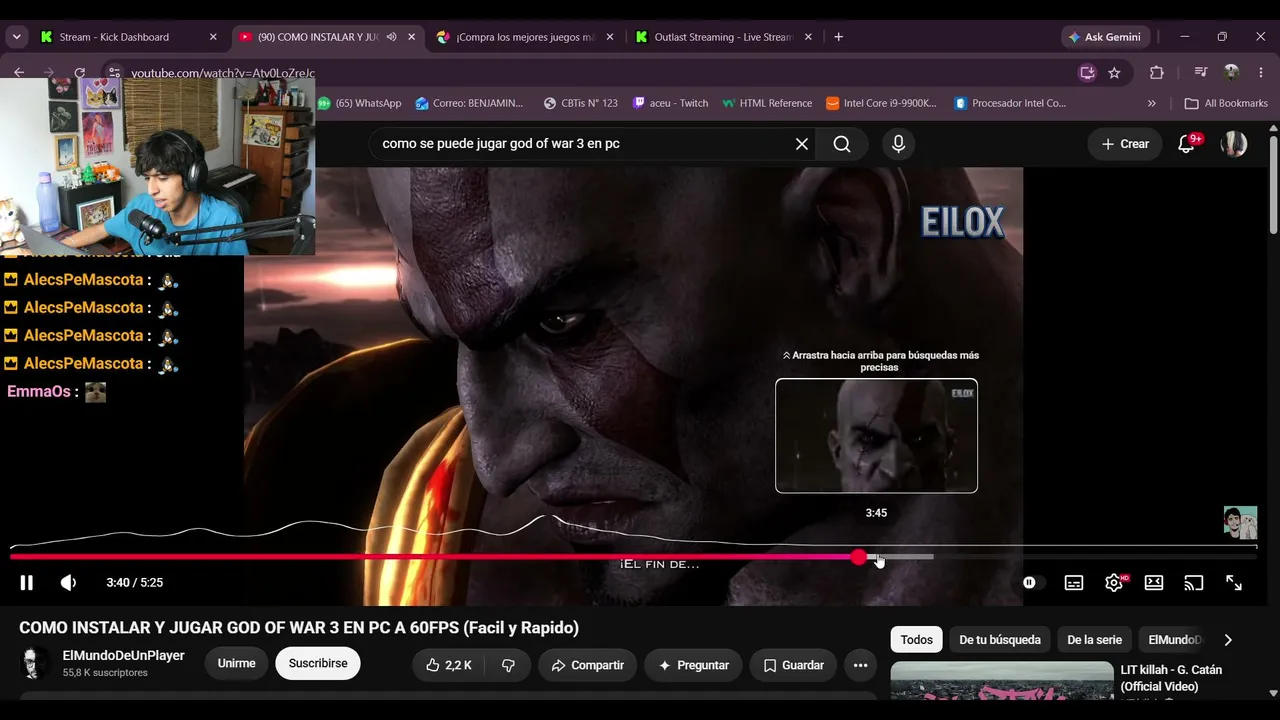Open ElMundoDeUnPlayer channel link
1280x720 pixels.
point(124,656)
